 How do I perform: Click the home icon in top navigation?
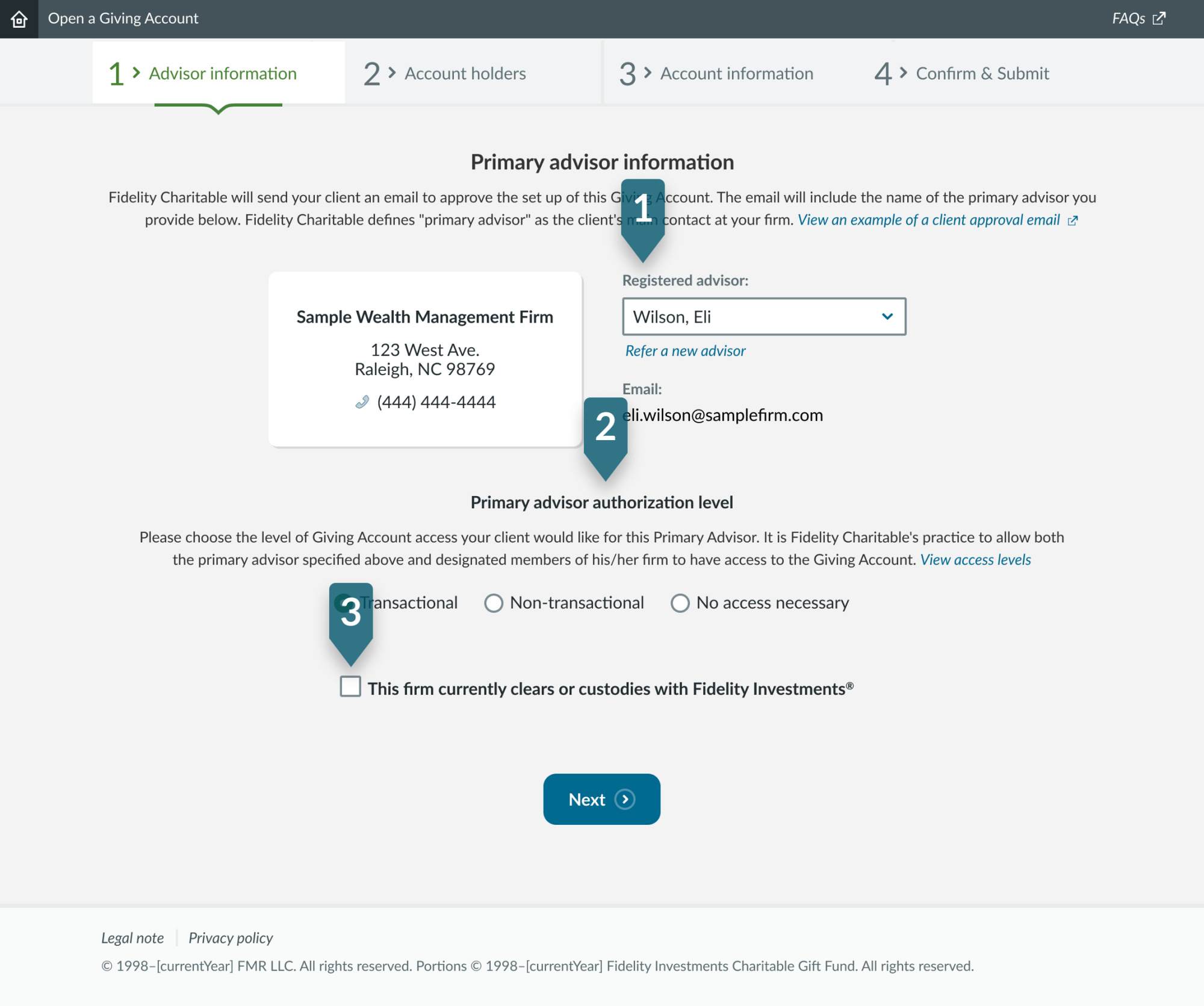click(19, 19)
